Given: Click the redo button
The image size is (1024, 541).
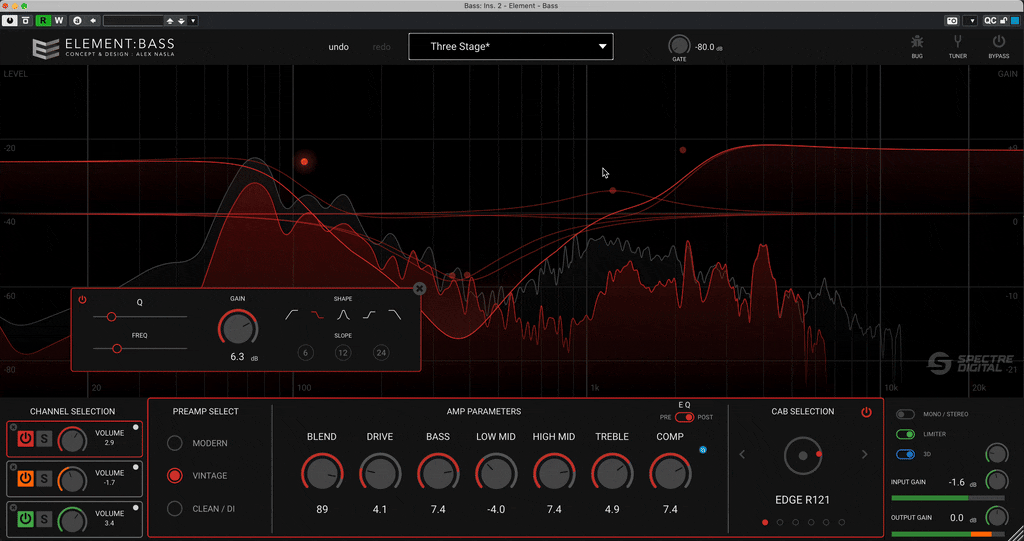Looking at the screenshot, I should 381,47.
